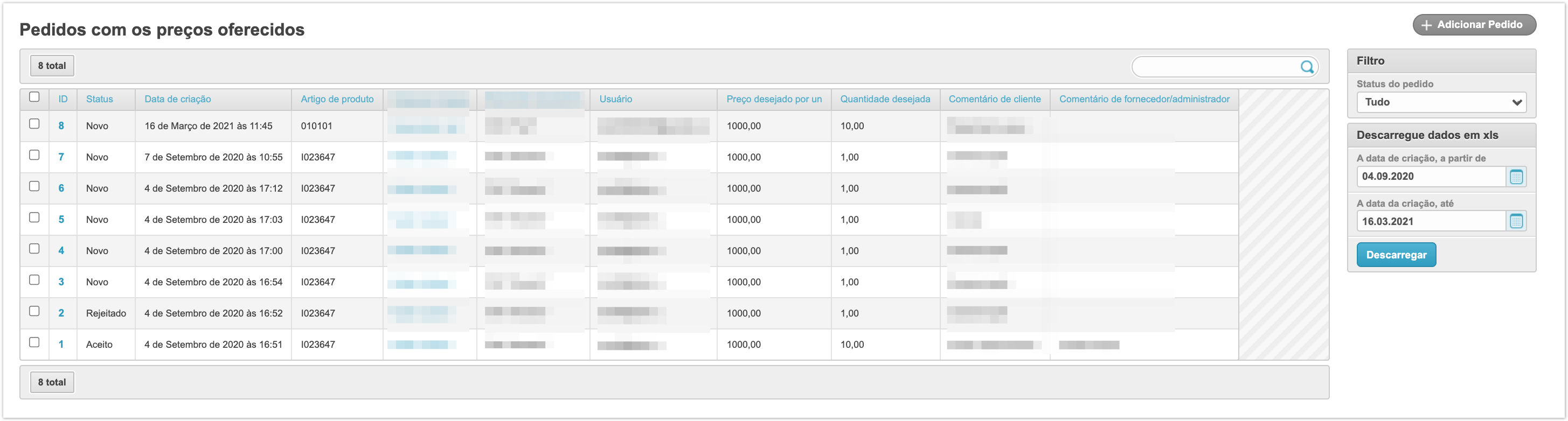Open calendar for end creation date
Image resolution: width=1568 pixels, height=421 pixels.
click(x=1516, y=221)
